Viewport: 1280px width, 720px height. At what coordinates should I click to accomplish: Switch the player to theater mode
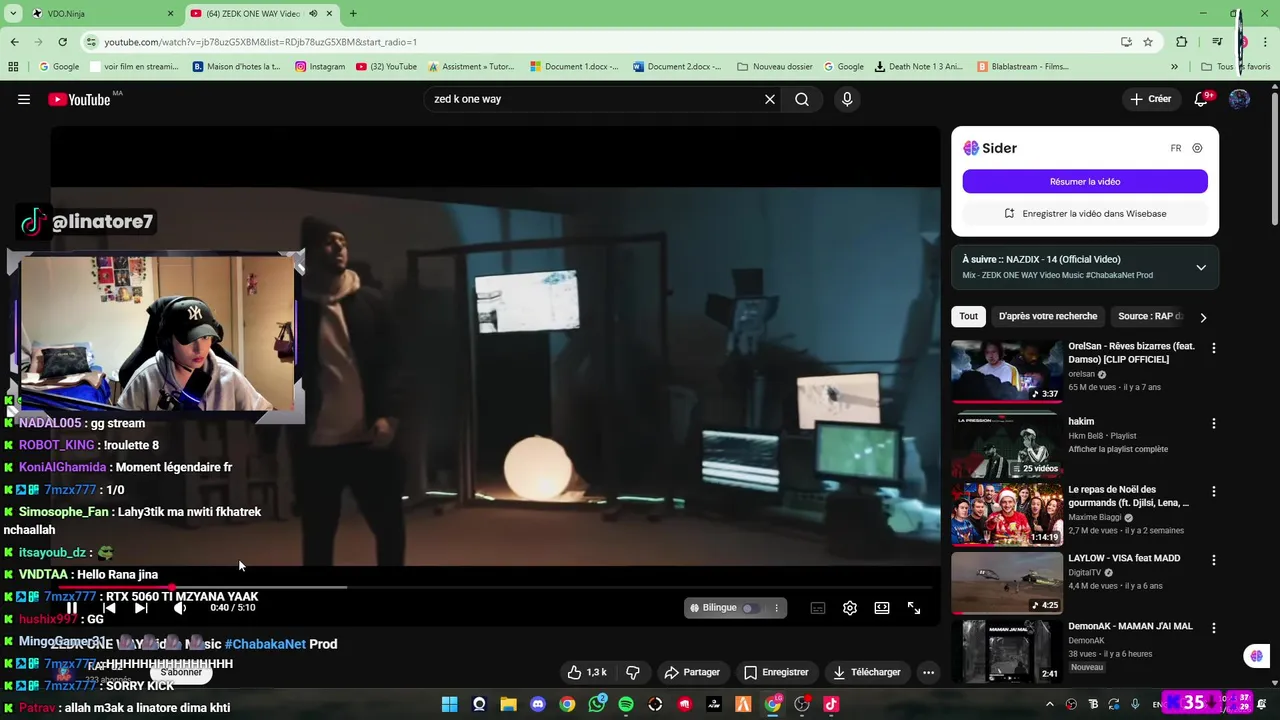point(882,608)
